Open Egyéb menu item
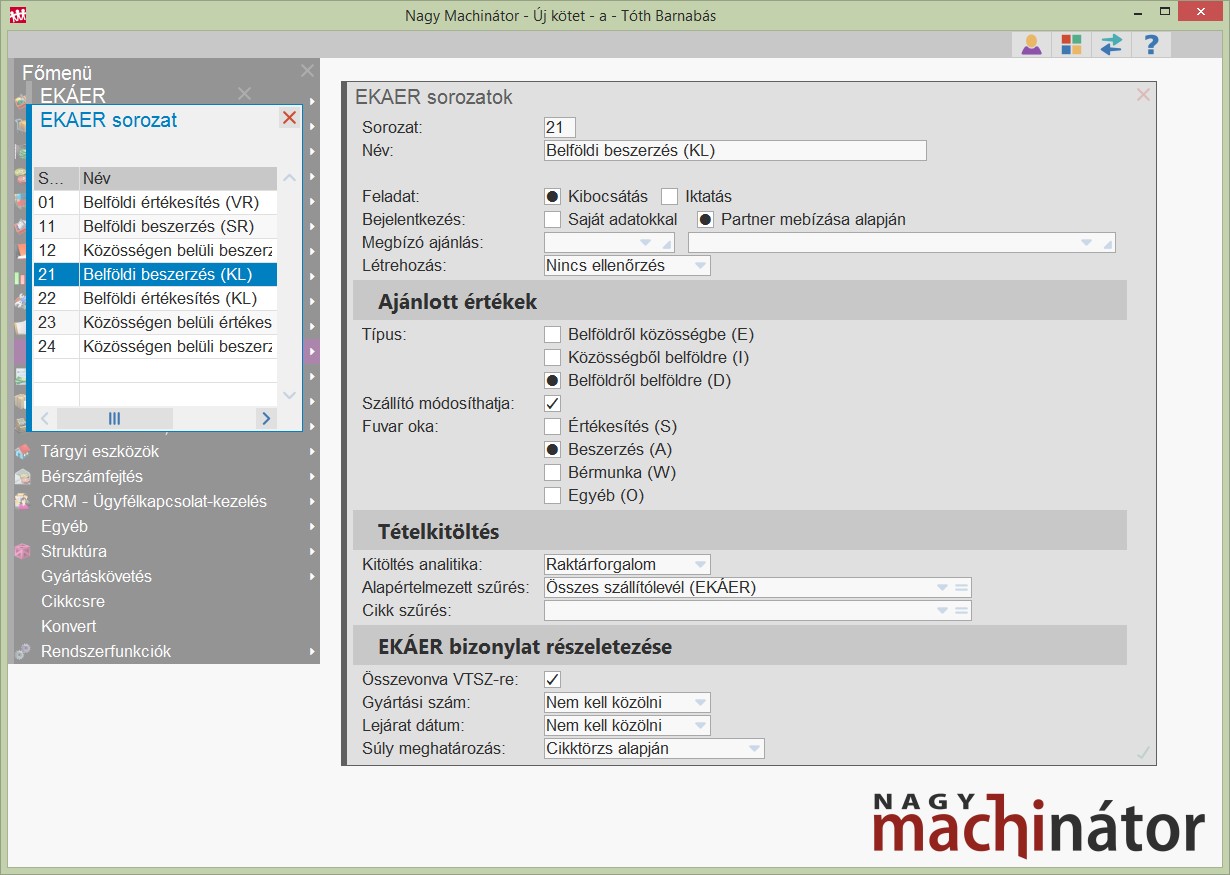The image size is (1230, 875). click(64, 527)
